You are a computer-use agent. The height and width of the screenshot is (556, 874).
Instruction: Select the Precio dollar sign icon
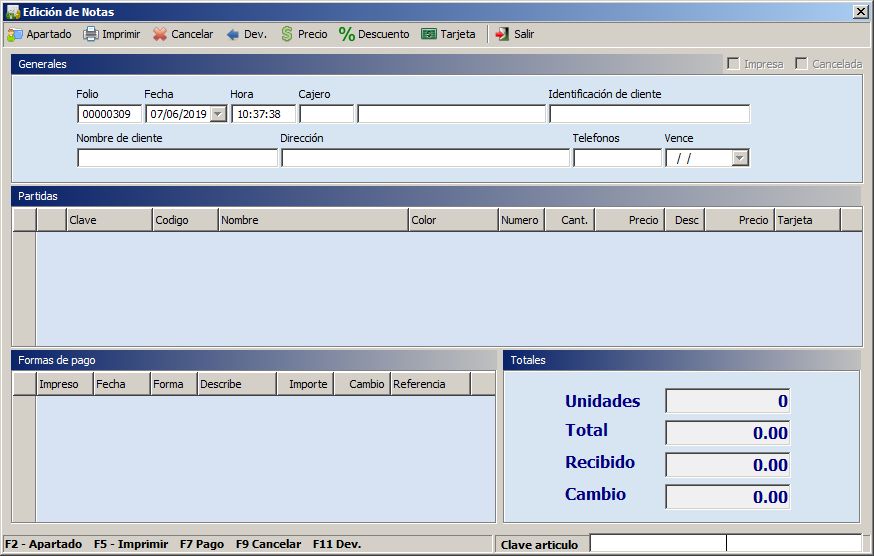(287, 34)
